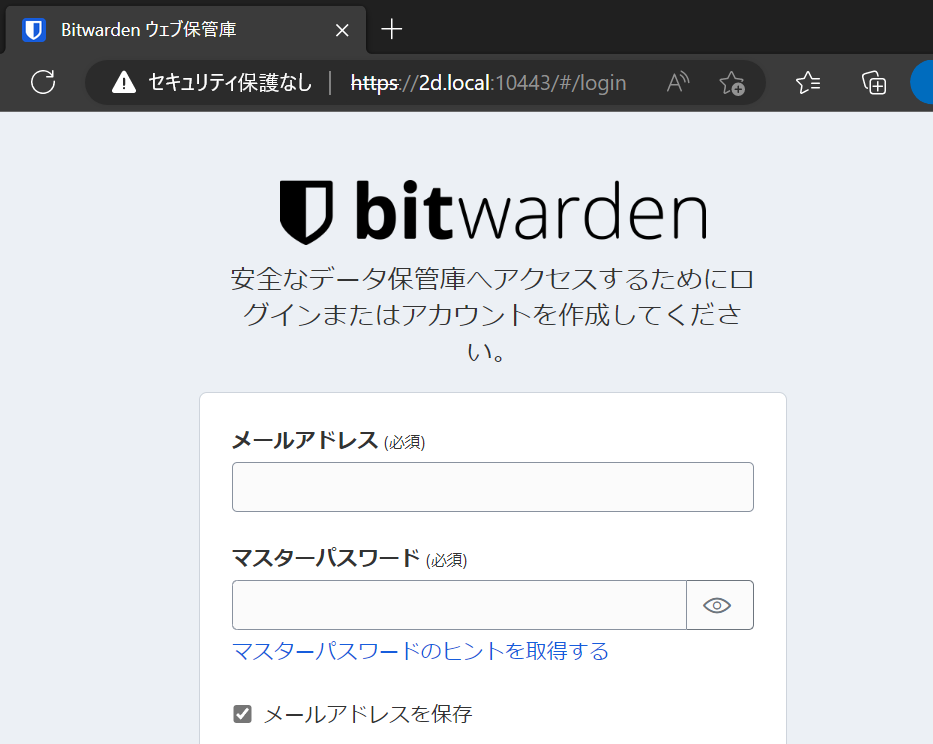Select the Bitwarden ウェブ保管庫 tab
Viewport: 933px width, 744px height.
150,29
